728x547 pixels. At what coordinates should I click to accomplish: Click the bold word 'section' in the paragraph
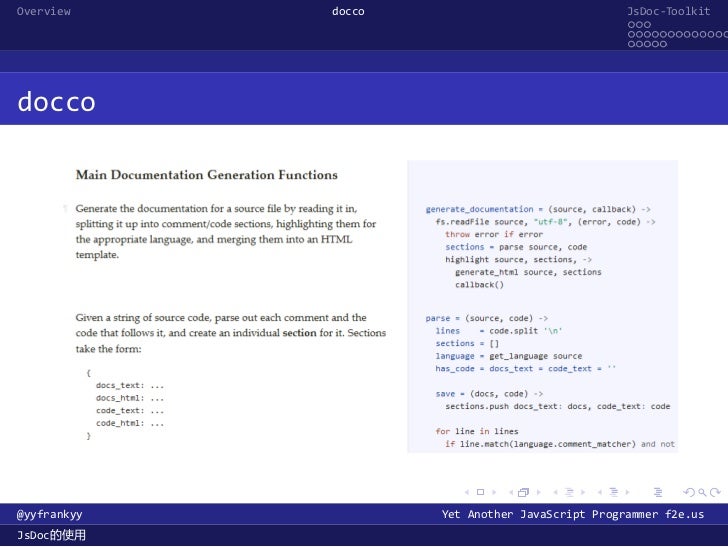click(299, 333)
